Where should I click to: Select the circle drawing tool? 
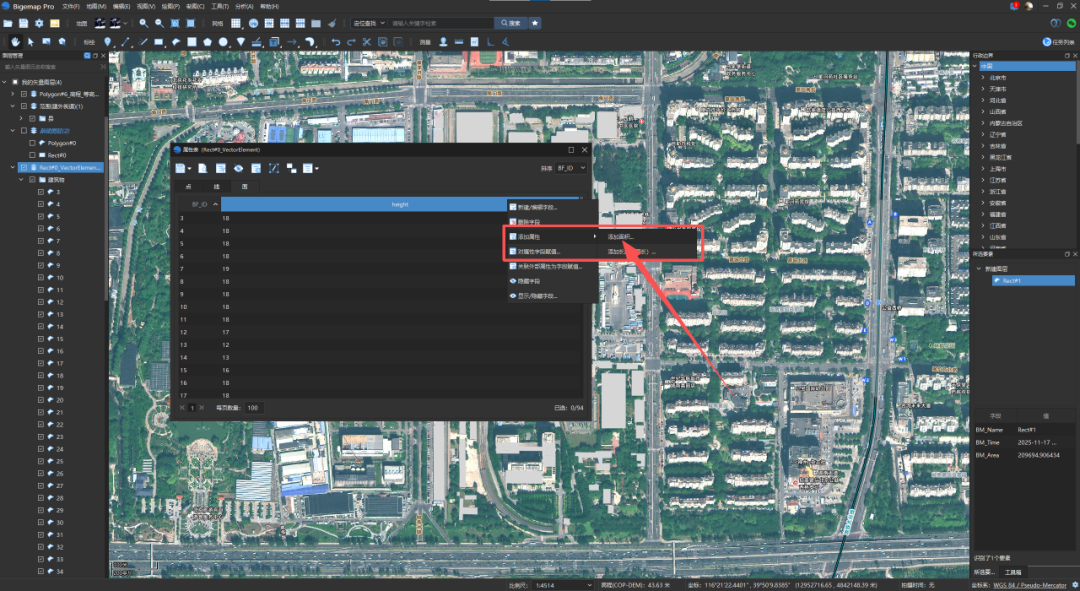223,42
